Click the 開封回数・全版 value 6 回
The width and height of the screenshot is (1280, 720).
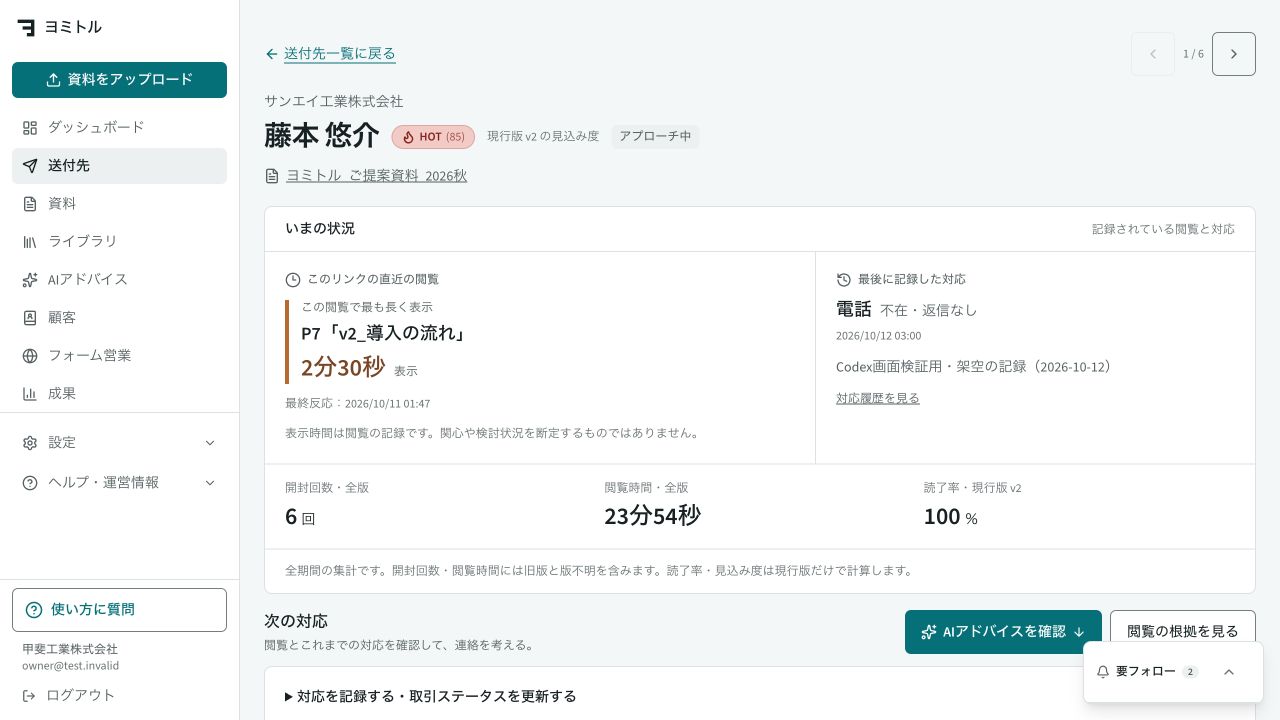click(x=300, y=517)
